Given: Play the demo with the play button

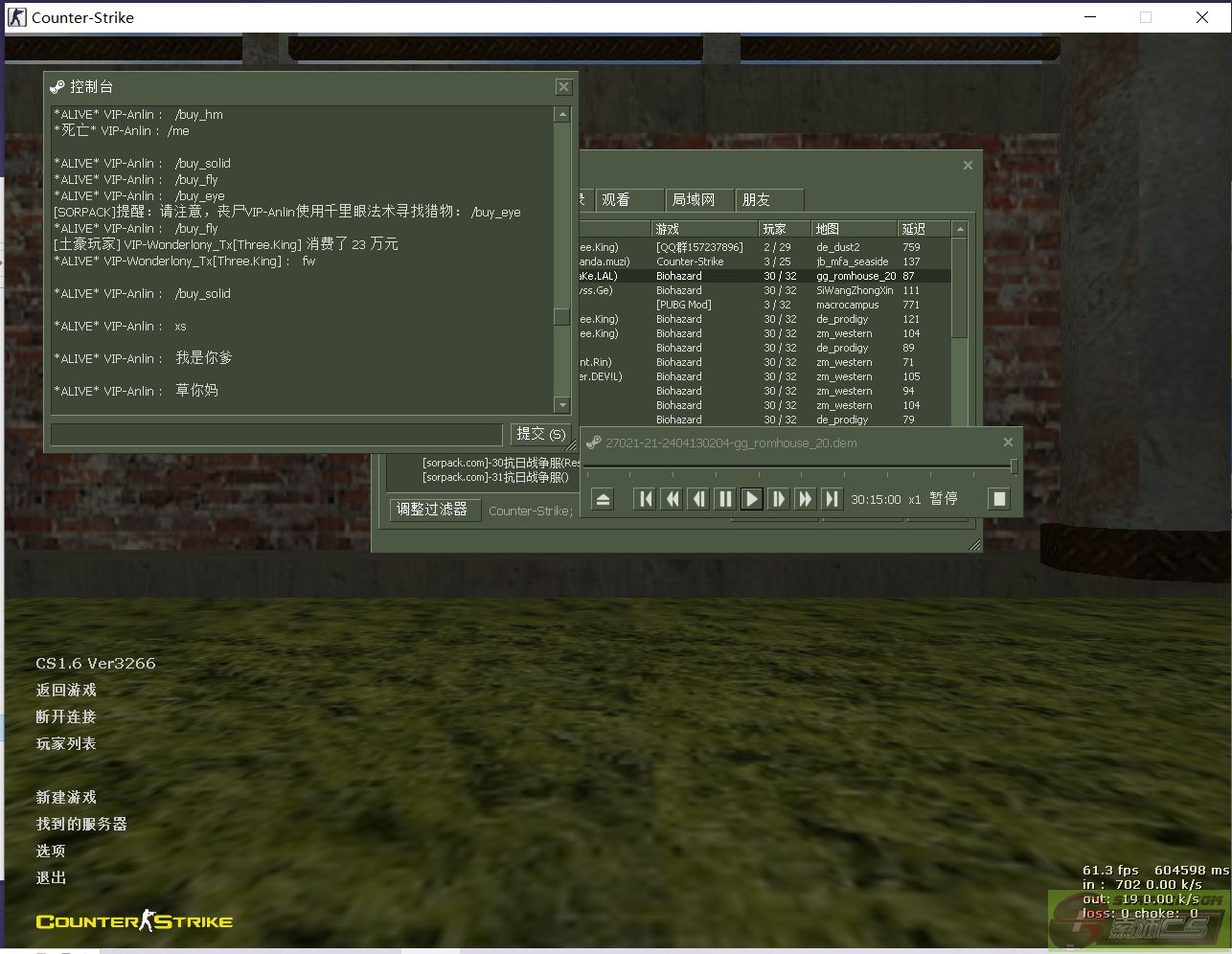Looking at the screenshot, I should 752,499.
